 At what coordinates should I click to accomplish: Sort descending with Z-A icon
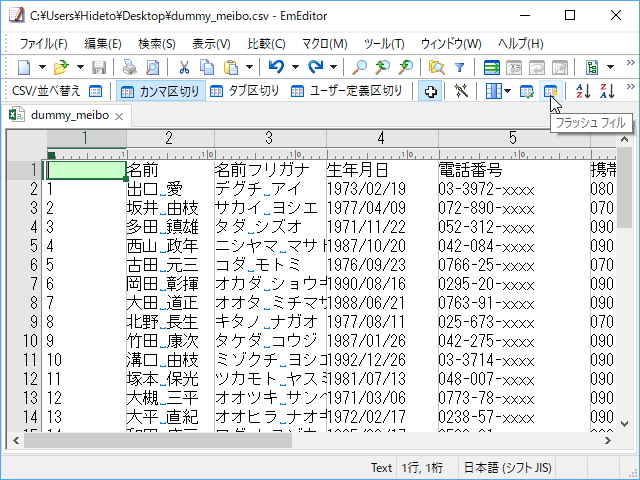point(607,91)
